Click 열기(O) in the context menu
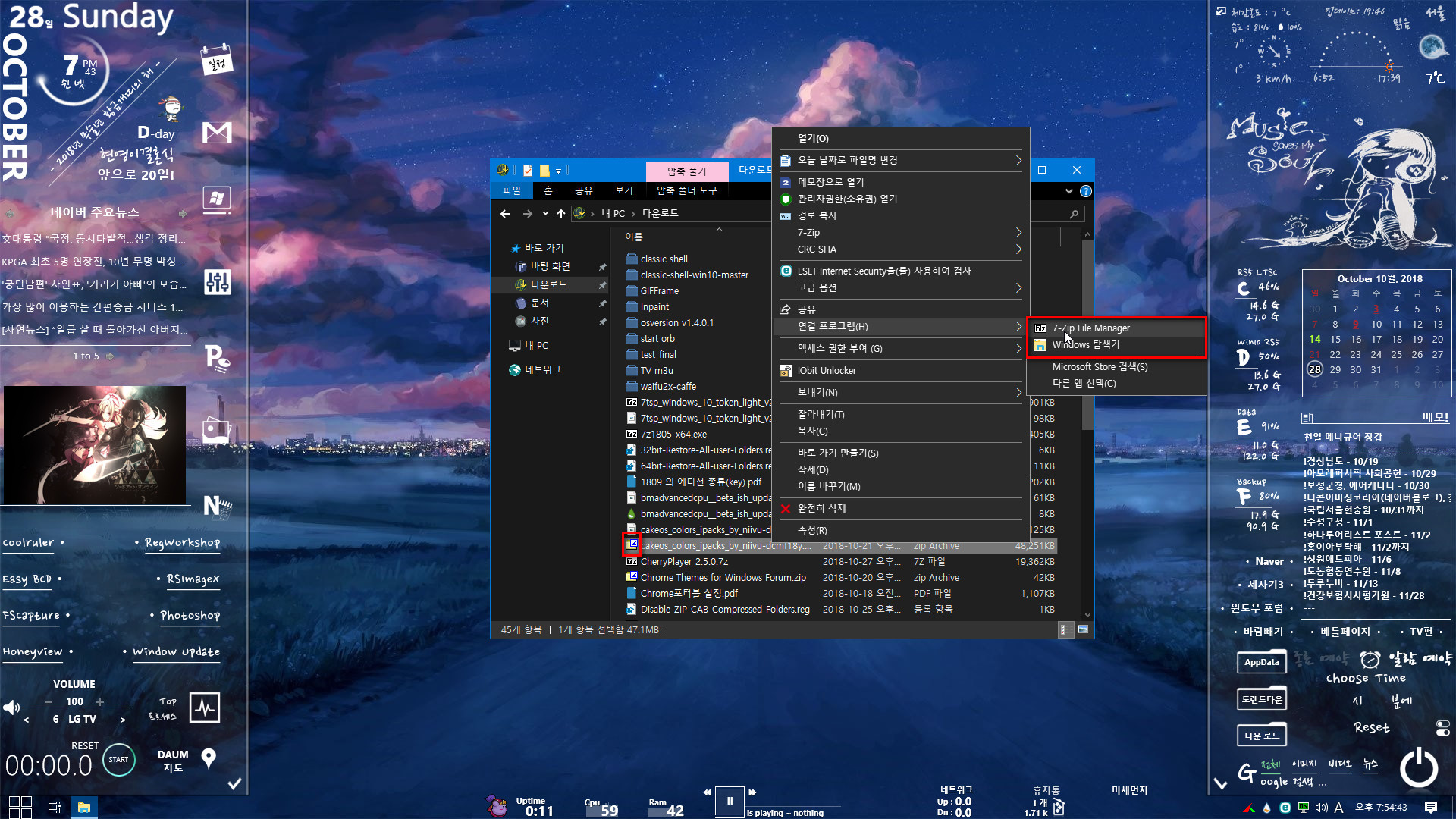Image resolution: width=1456 pixels, height=819 pixels. (900, 139)
